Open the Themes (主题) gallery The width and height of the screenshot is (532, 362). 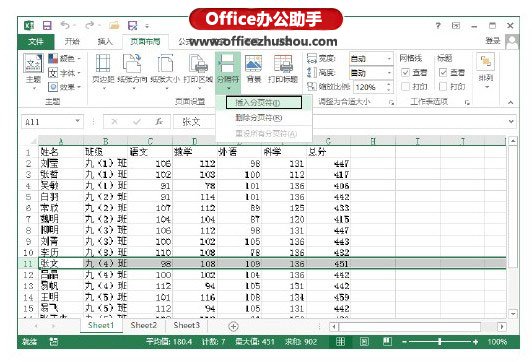(x=33, y=72)
